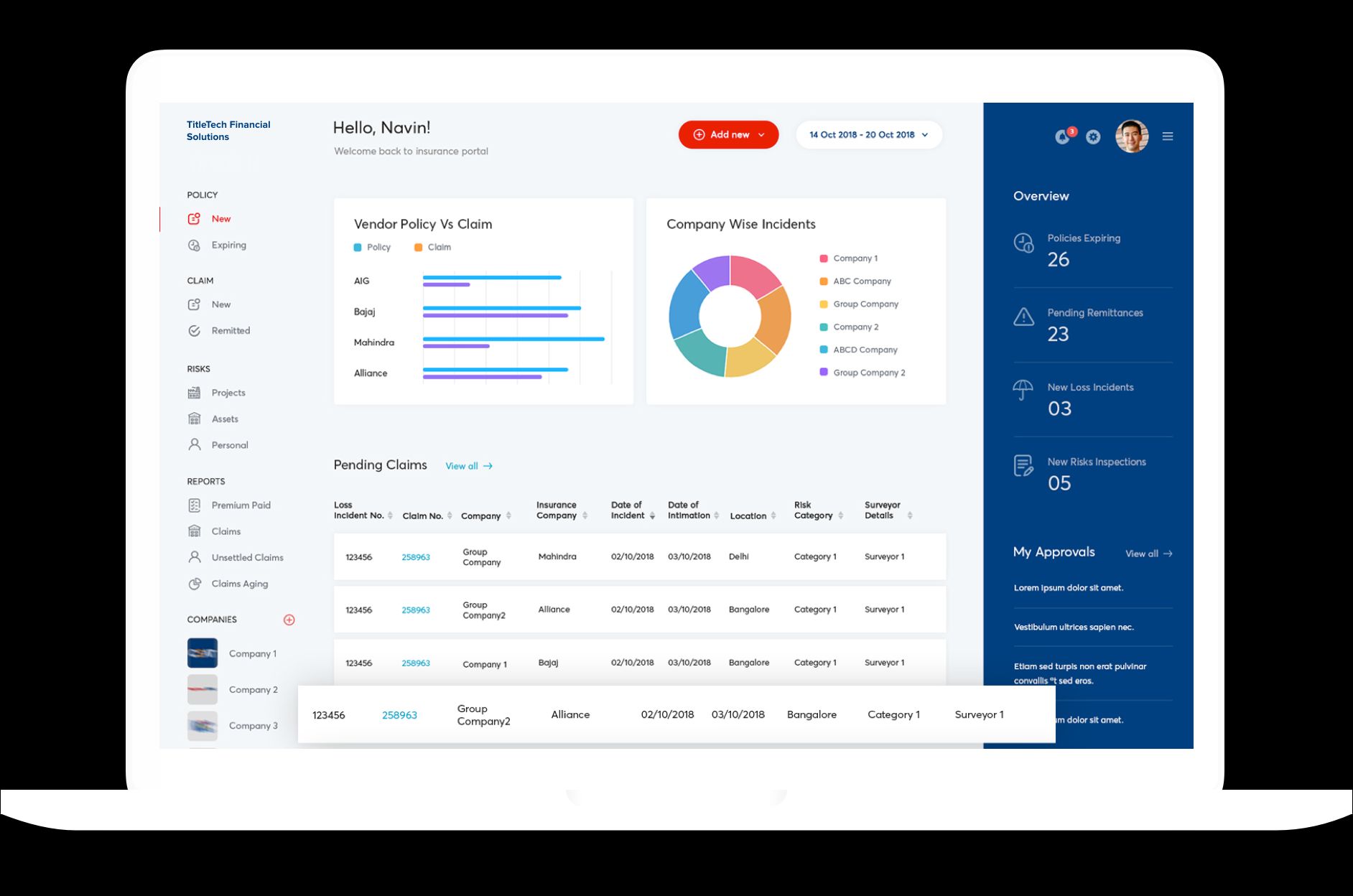
Task: Open the hamburger menu in the blue panel
Action: coord(1168,136)
